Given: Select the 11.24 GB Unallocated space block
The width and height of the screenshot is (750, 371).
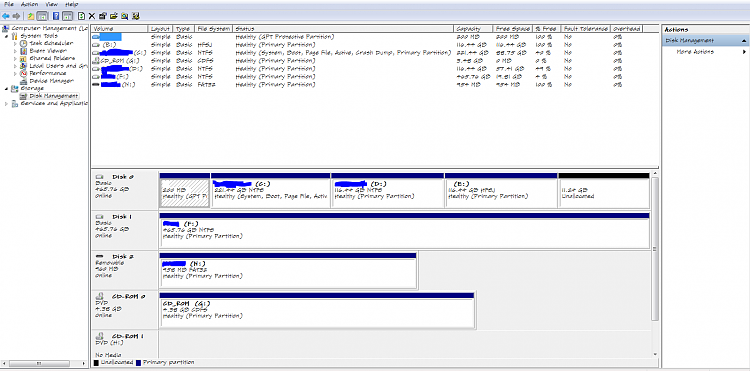Looking at the screenshot, I should pyautogui.click(x=604, y=190).
